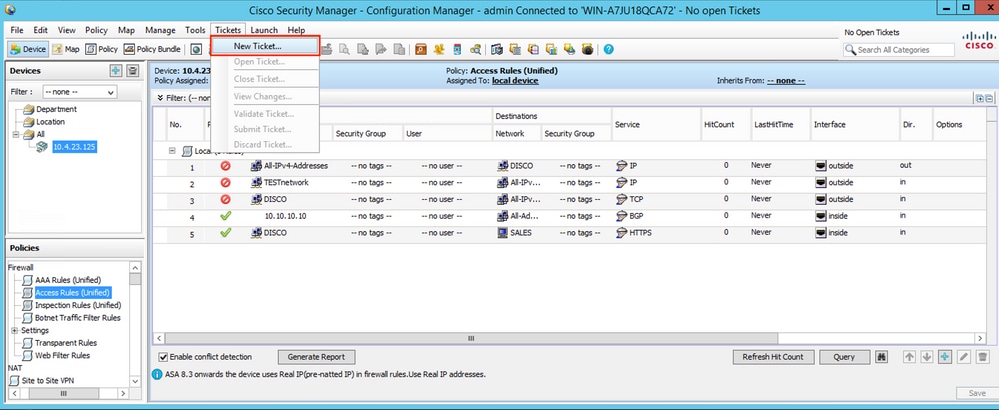
Task: Click the permit checkmark in rule 4
Action: 226,216
